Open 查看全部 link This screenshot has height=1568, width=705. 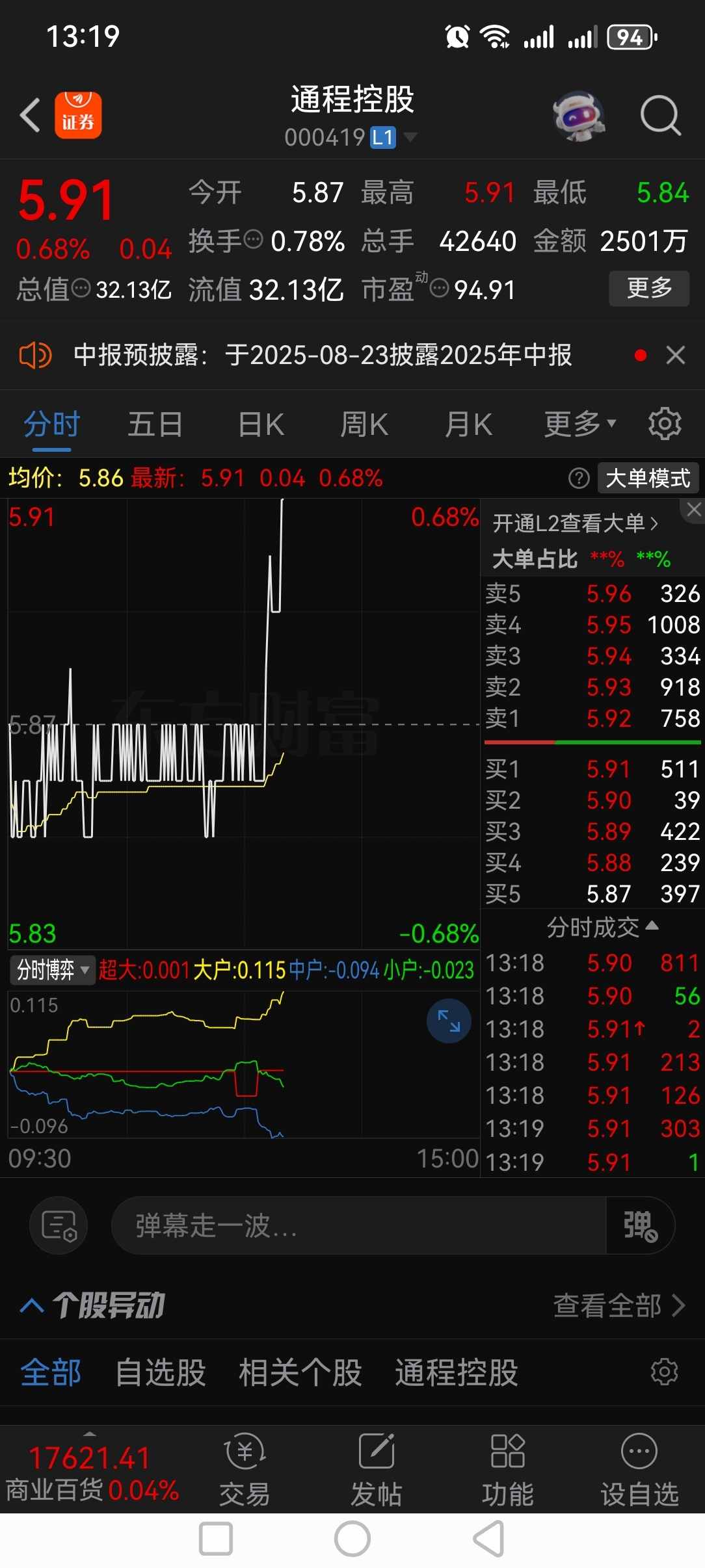point(619,1305)
